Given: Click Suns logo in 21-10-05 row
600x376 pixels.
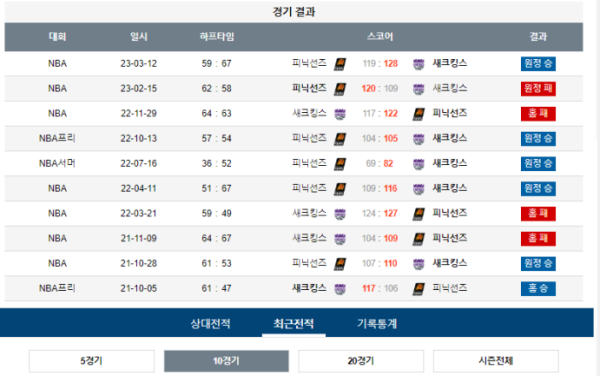Looking at the screenshot, I should click(419, 289).
